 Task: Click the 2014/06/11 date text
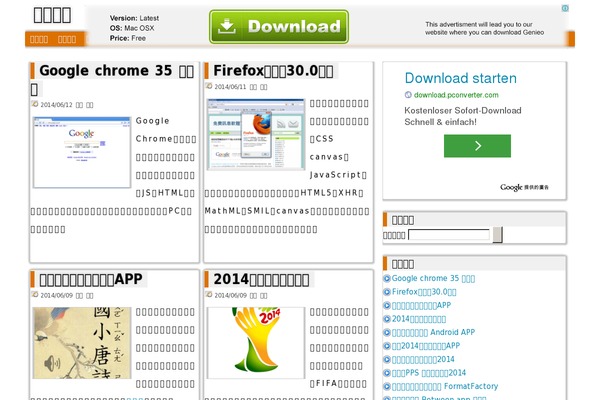[230, 87]
